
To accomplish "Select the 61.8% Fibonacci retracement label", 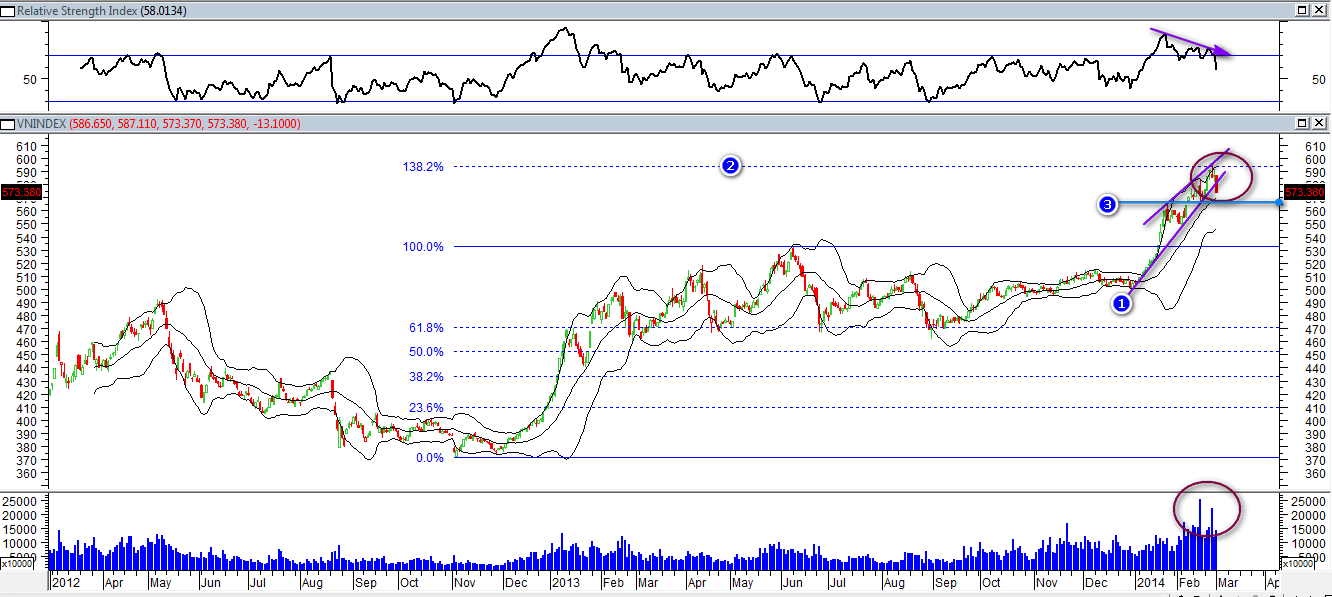I will click(x=425, y=328).
